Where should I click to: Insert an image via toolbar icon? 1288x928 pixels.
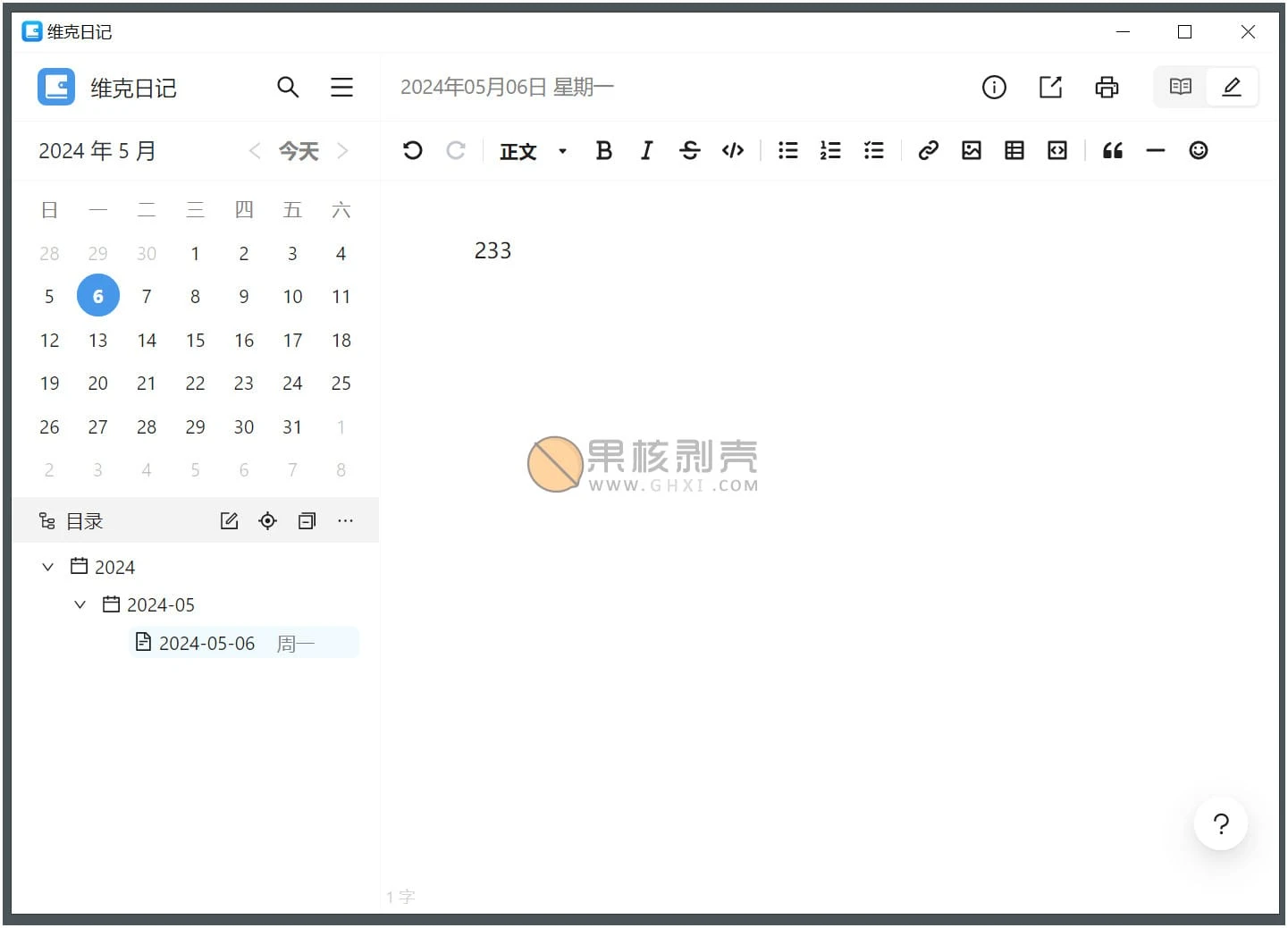[x=971, y=150]
